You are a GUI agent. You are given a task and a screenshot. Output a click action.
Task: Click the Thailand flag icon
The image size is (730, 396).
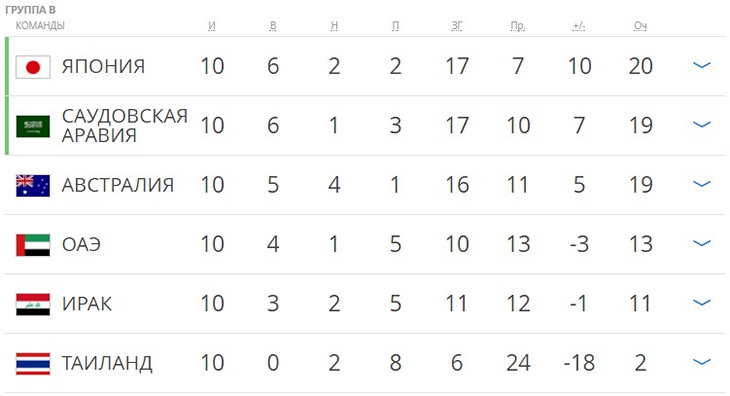click(x=33, y=363)
